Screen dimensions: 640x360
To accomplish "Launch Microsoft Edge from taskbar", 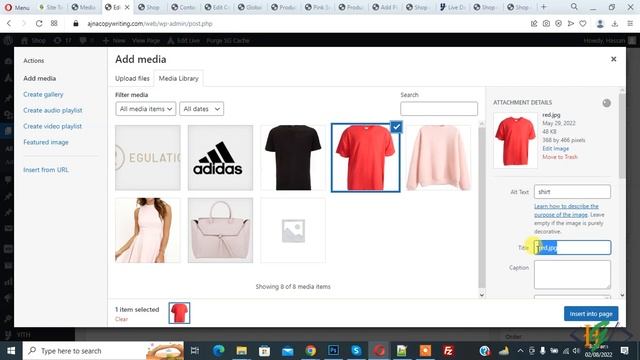I will tap(219, 351).
